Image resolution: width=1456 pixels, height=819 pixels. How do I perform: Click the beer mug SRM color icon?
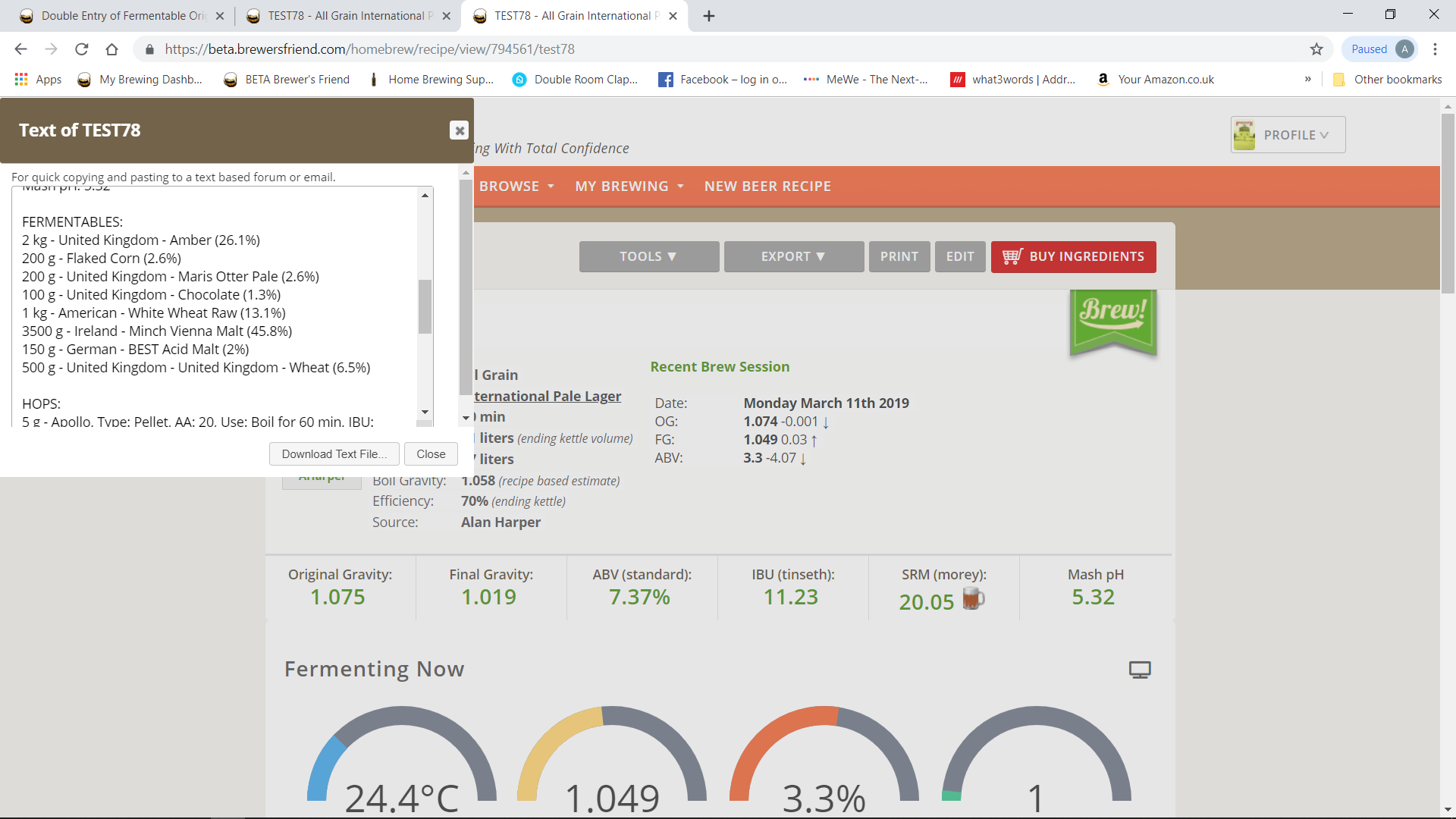[974, 599]
